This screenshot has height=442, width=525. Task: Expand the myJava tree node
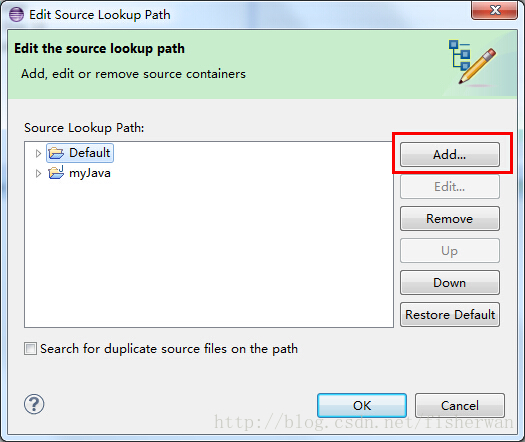(38, 173)
